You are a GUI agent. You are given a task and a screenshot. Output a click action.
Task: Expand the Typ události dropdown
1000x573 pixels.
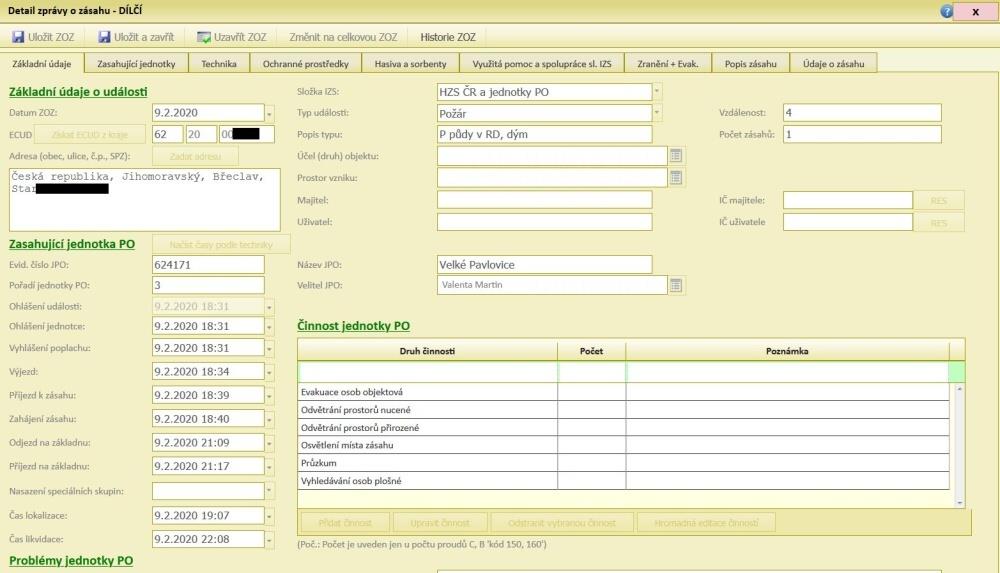[x=656, y=114]
